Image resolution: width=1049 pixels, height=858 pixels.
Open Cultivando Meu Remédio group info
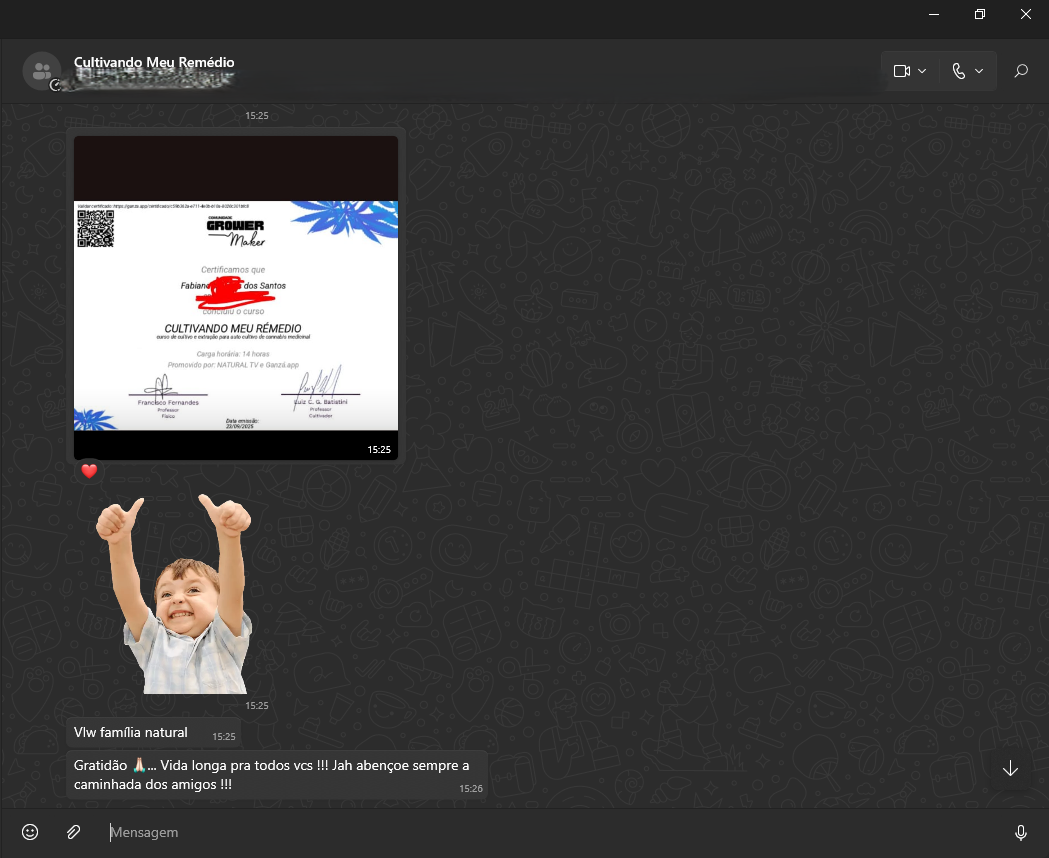click(x=154, y=63)
